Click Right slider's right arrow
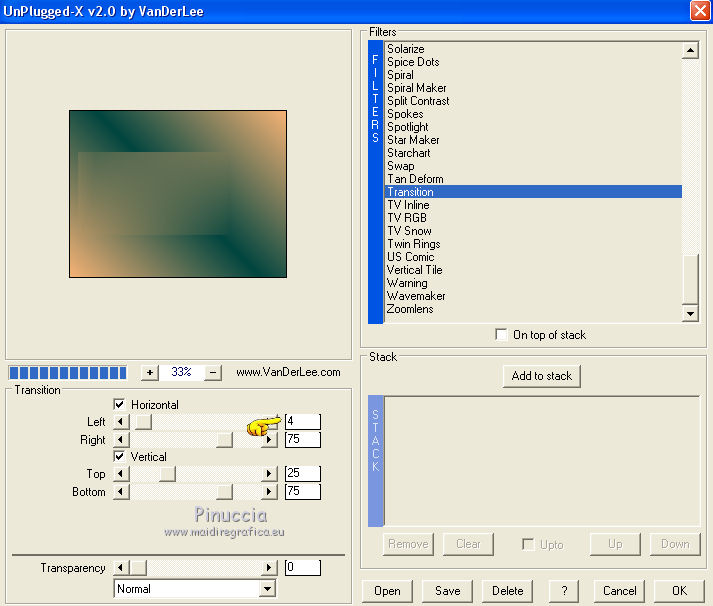713x606 pixels. tap(269, 440)
